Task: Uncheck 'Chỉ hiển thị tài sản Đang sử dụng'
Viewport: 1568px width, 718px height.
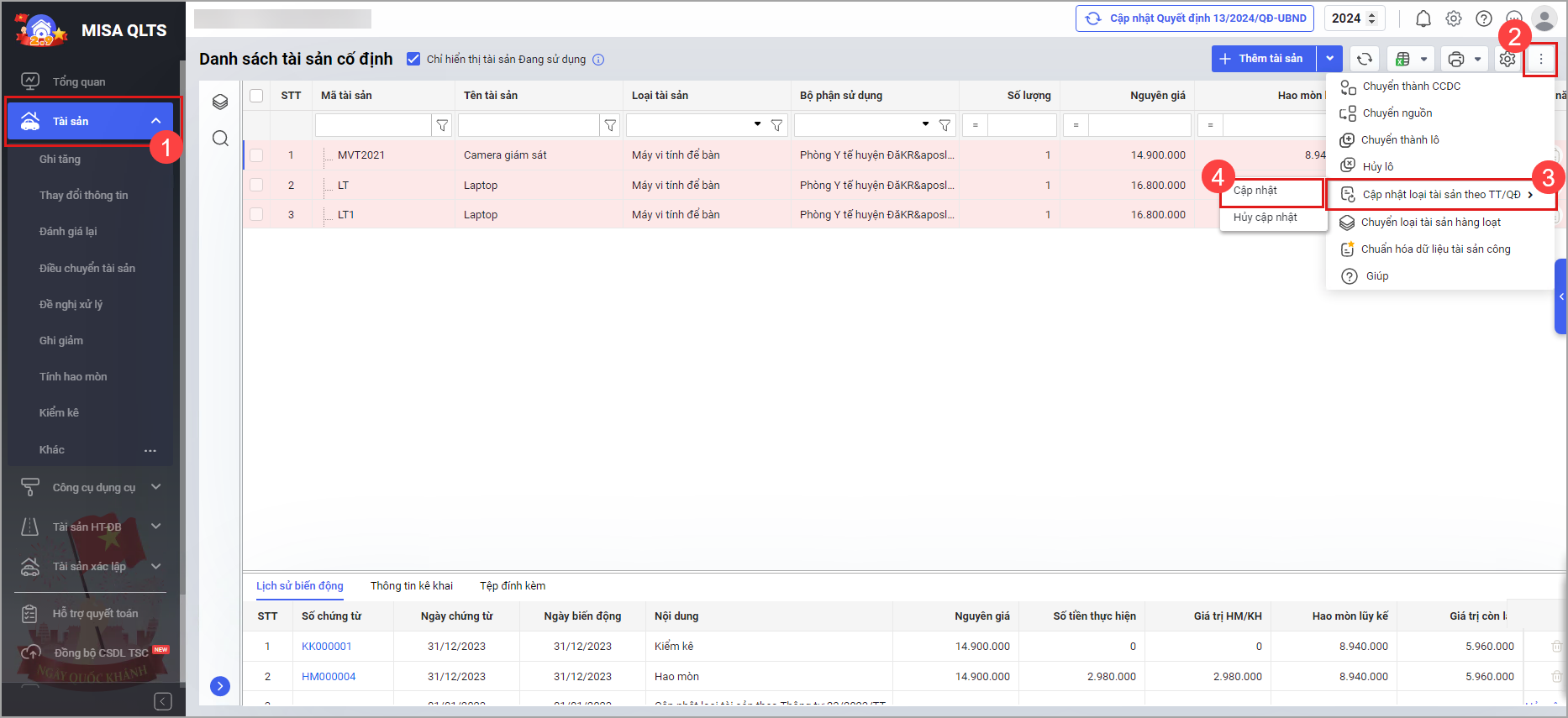Action: 413,59
